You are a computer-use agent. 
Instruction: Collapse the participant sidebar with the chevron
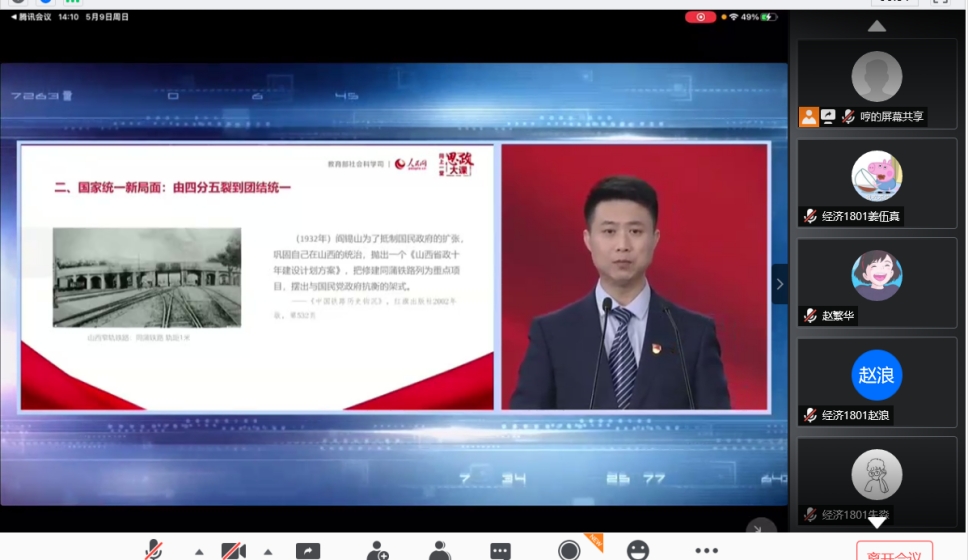[780, 284]
